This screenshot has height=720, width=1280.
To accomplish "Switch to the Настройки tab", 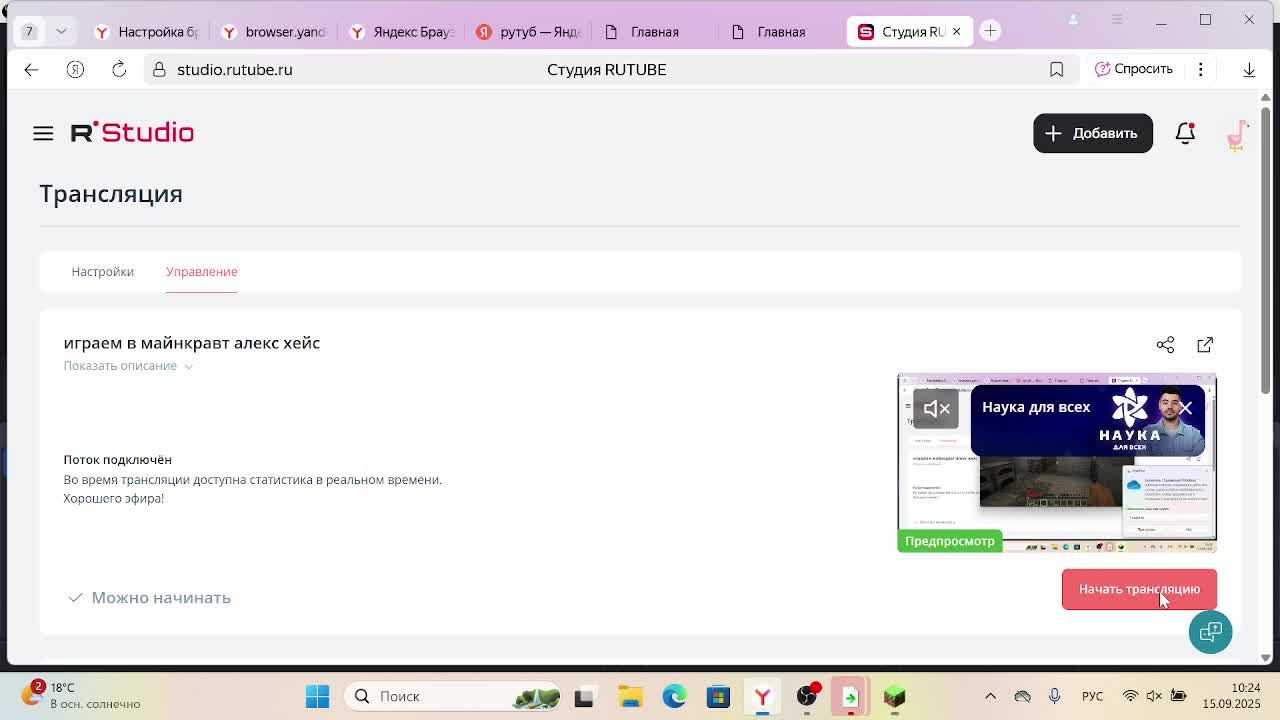I will (102, 272).
